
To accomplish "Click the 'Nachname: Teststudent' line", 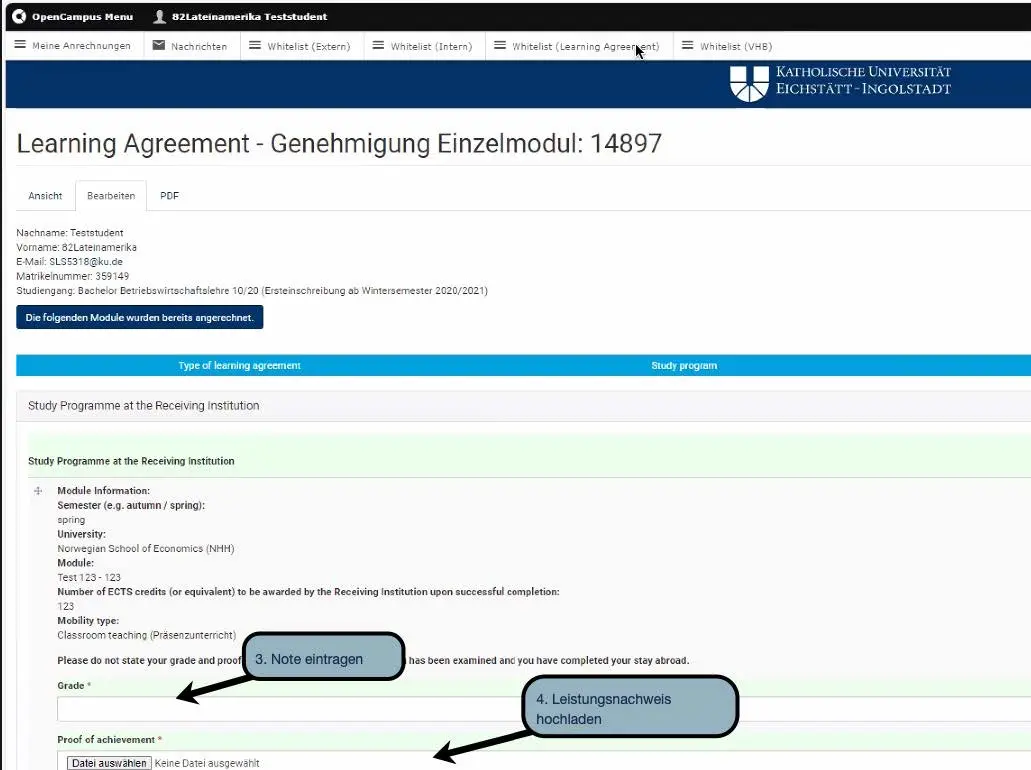I will (x=70, y=233).
